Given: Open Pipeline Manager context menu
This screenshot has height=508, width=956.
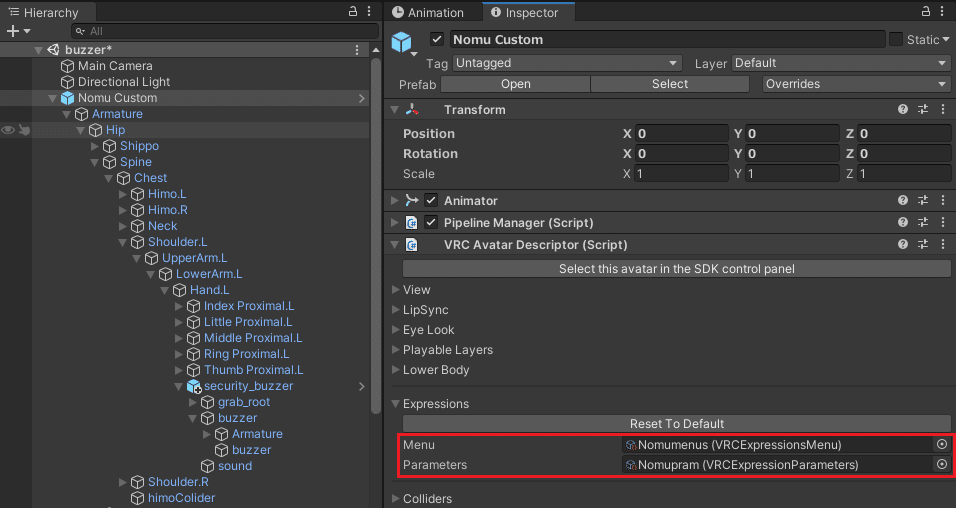Looking at the screenshot, I should [943, 222].
